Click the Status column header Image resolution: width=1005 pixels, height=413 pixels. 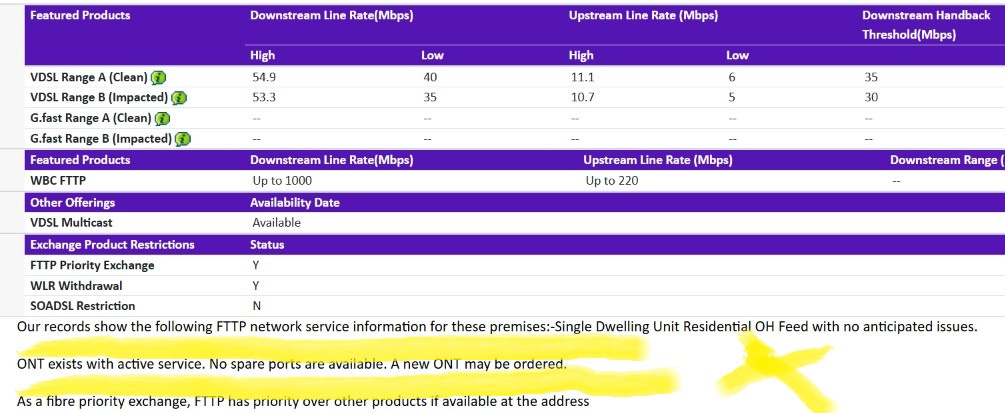[x=267, y=244]
